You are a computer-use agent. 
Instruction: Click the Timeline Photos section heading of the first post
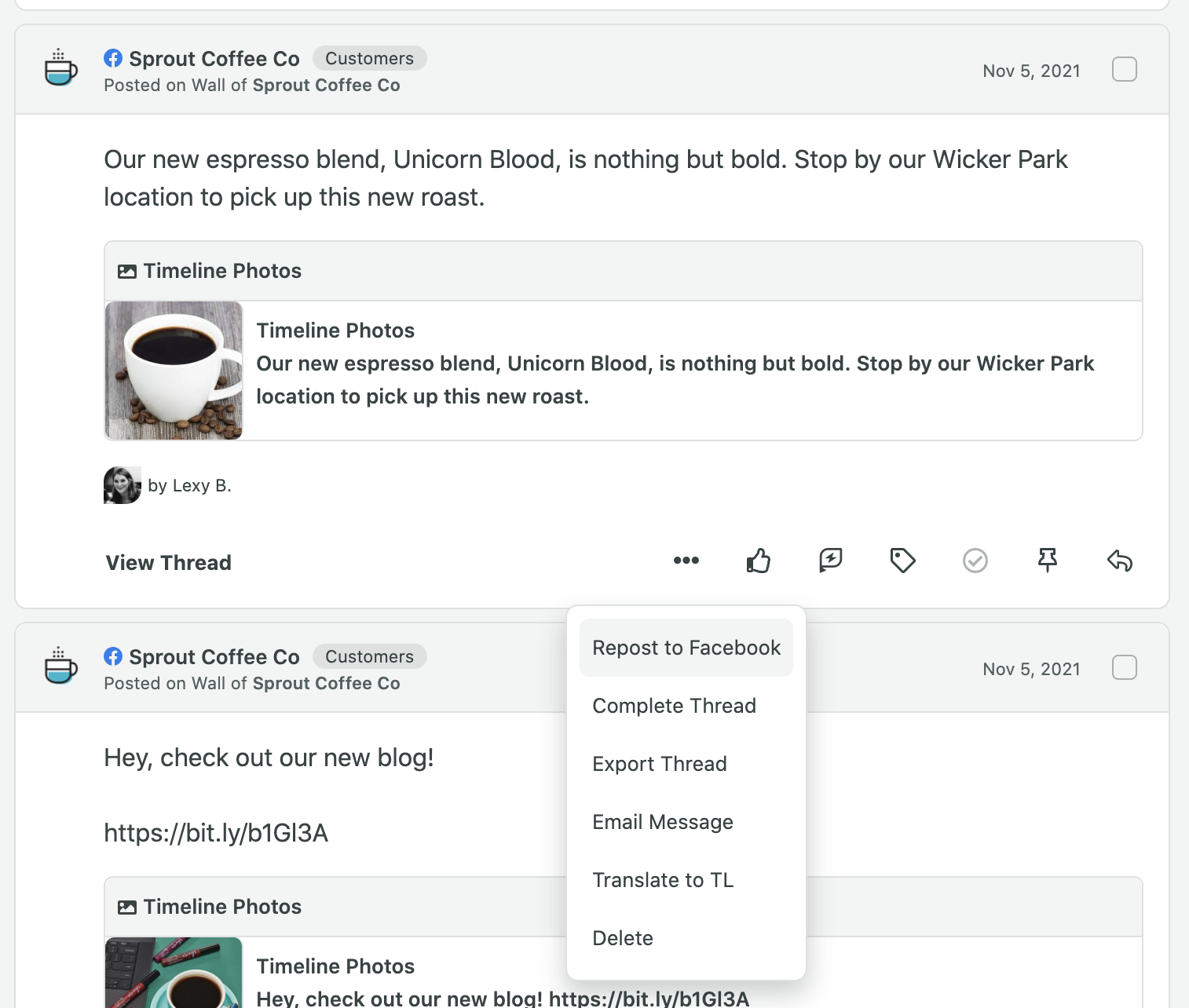pyautogui.click(x=222, y=271)
